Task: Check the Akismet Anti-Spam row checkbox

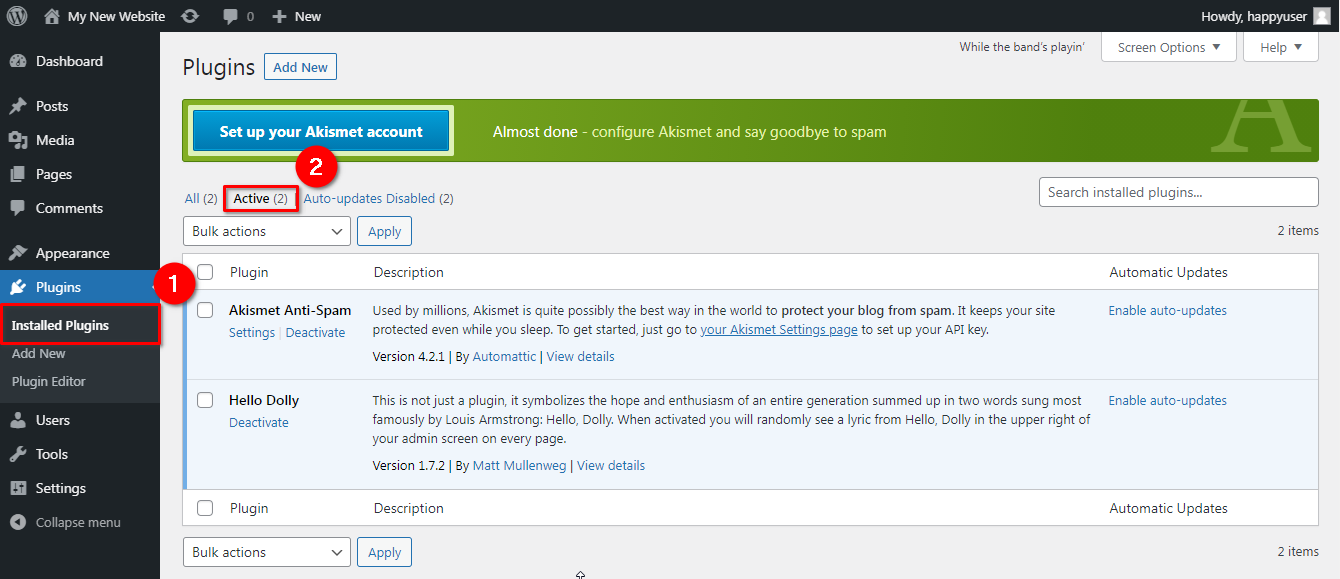Action: 205,310
